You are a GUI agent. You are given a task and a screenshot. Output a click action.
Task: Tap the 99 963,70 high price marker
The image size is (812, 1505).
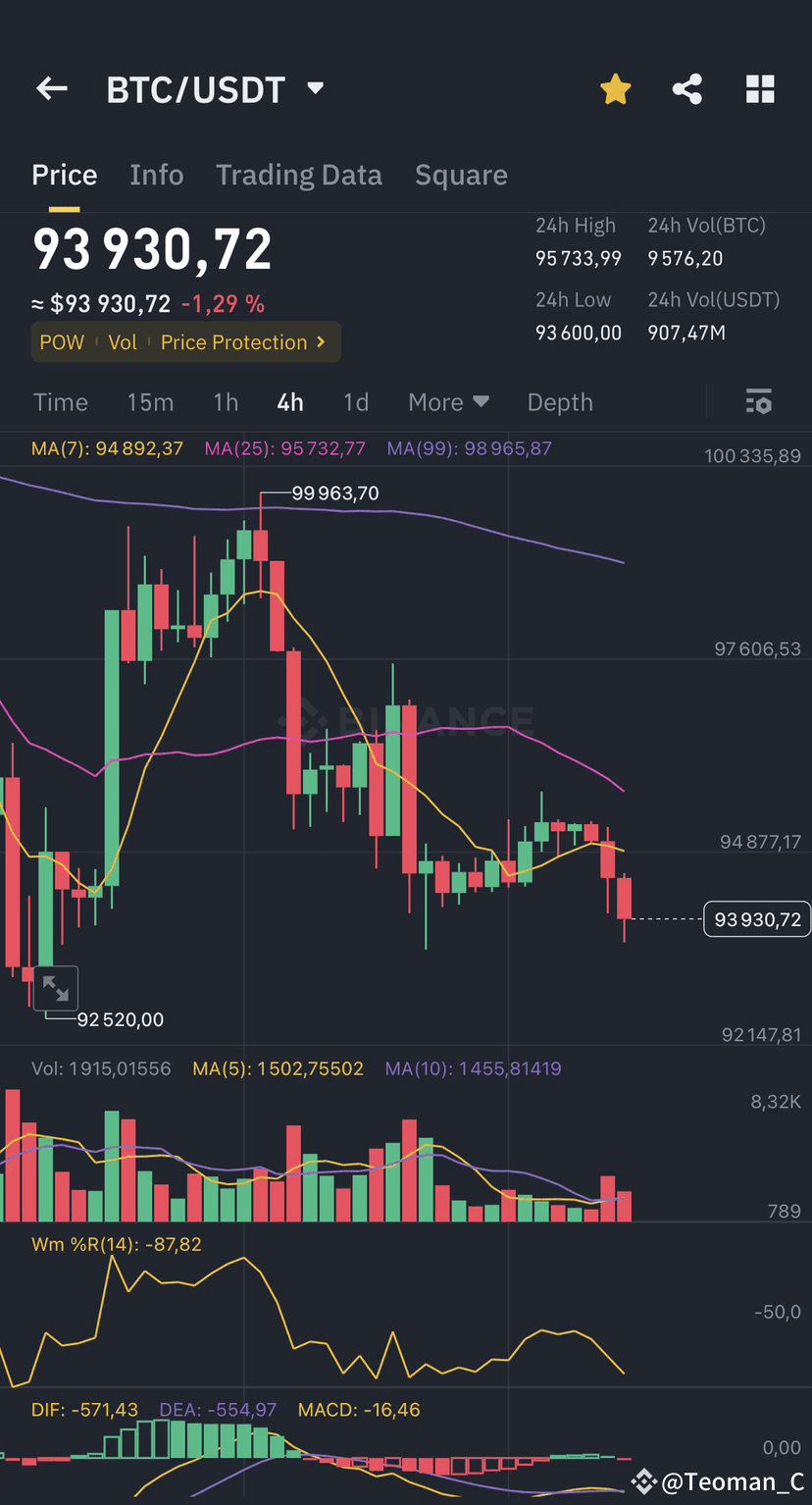tap(337, 493)
